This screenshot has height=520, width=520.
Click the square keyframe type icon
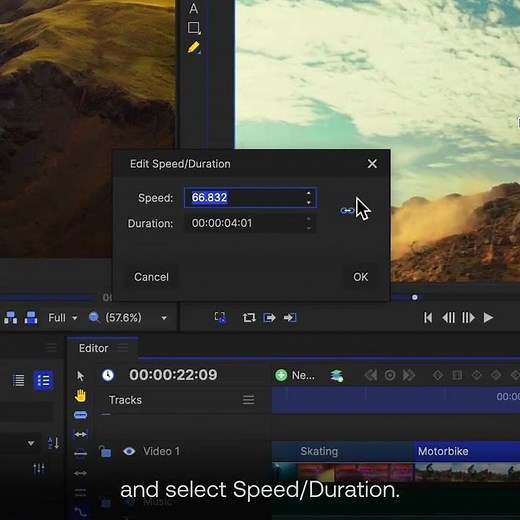coord(457,375)
